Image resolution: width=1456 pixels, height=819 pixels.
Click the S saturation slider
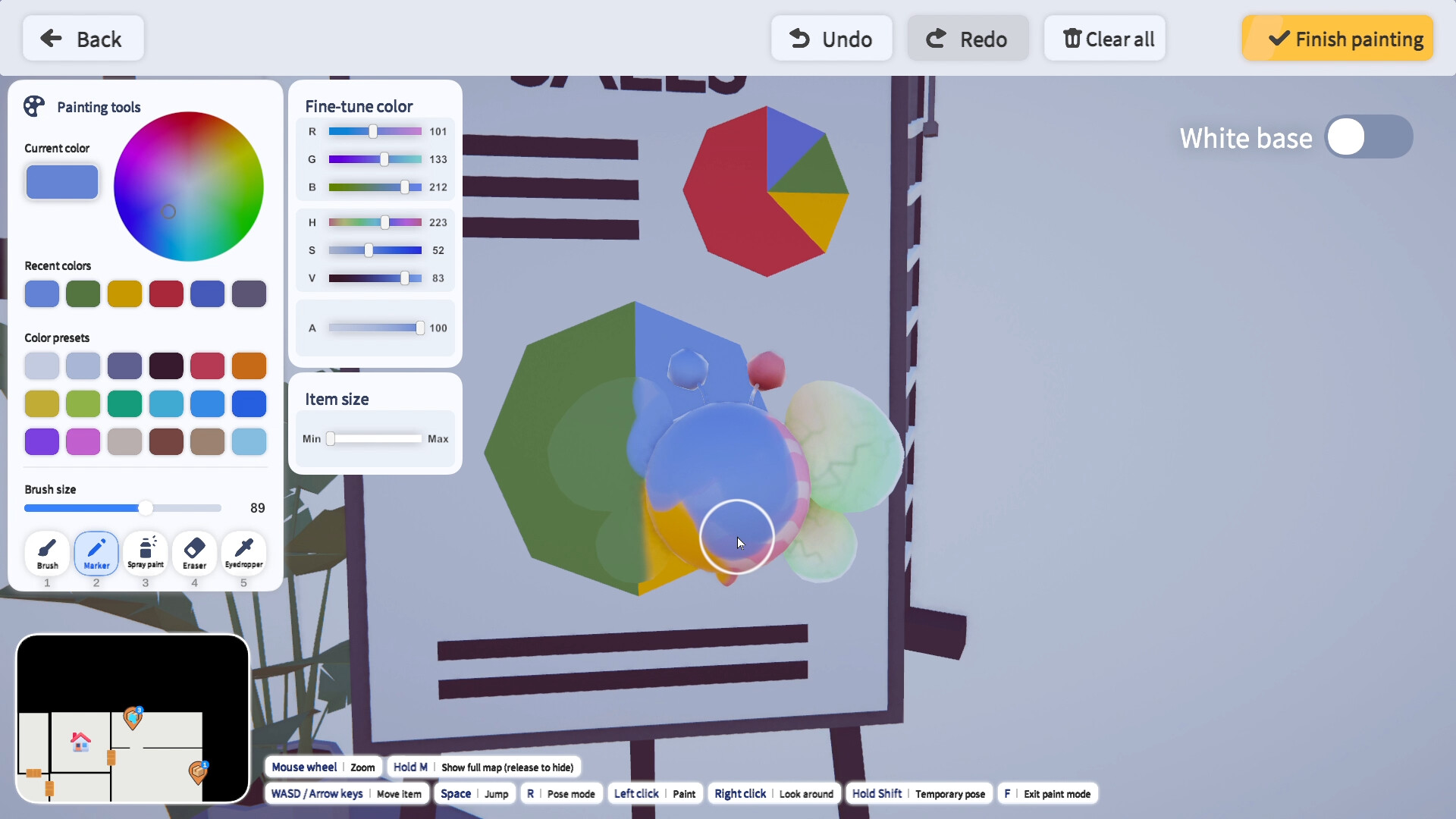coord(375,250)
